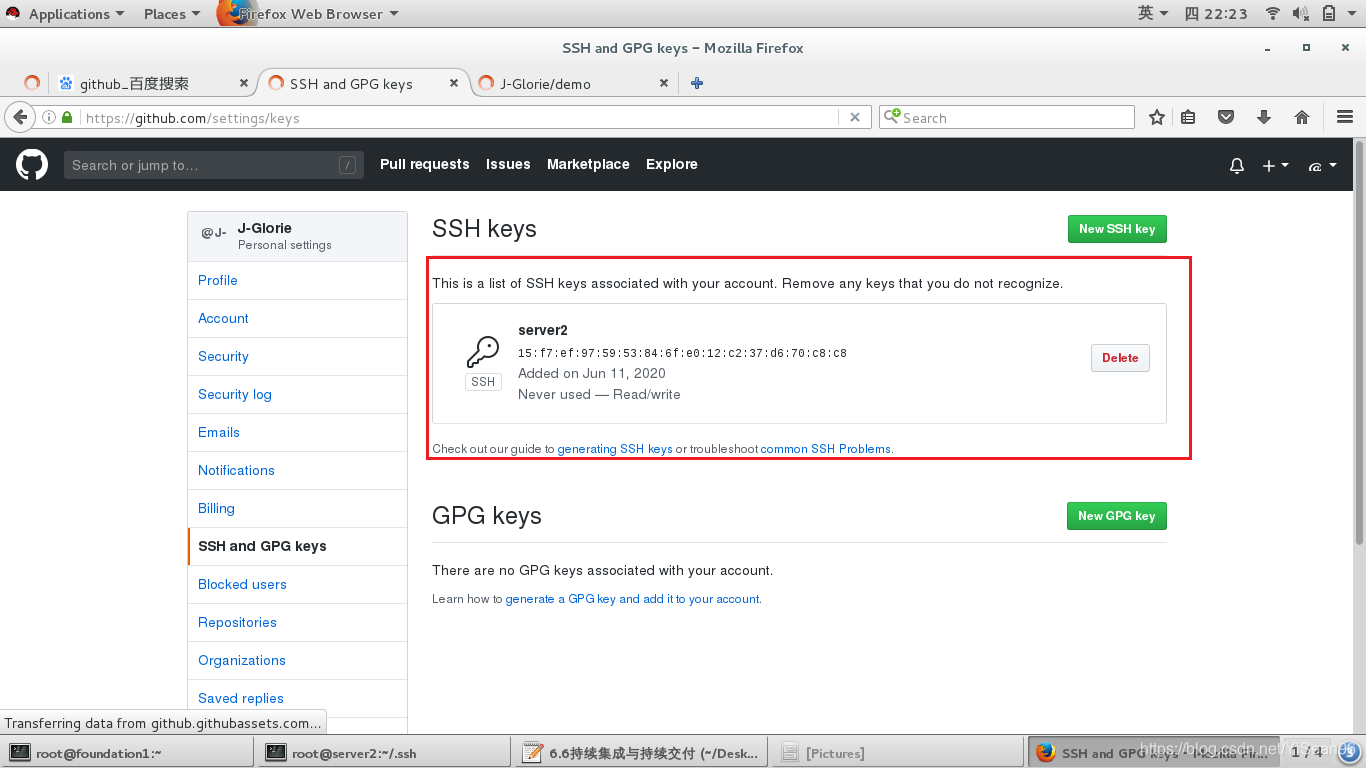1366x768 pixels.
Task: Open the Downloads arrow icon
Action: click(x=1264, y=117)
